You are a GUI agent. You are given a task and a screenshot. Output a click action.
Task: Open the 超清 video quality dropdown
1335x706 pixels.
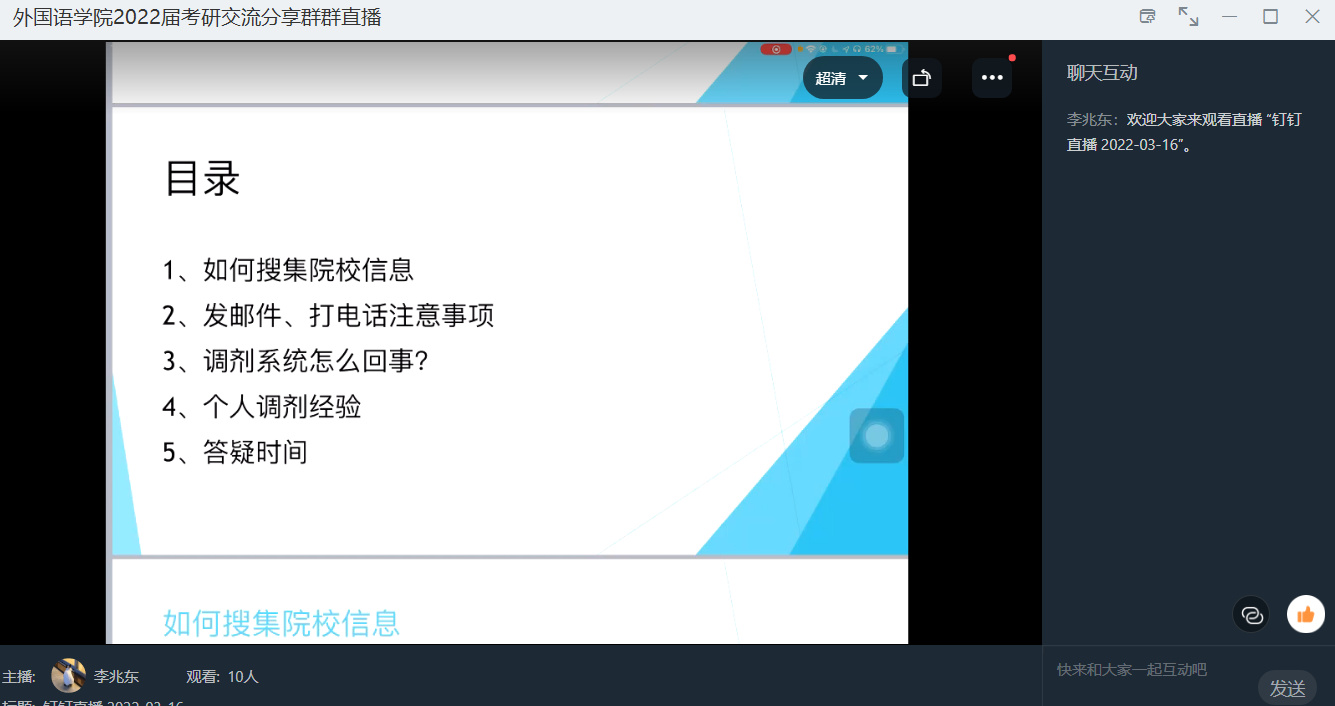coord(841,78)
